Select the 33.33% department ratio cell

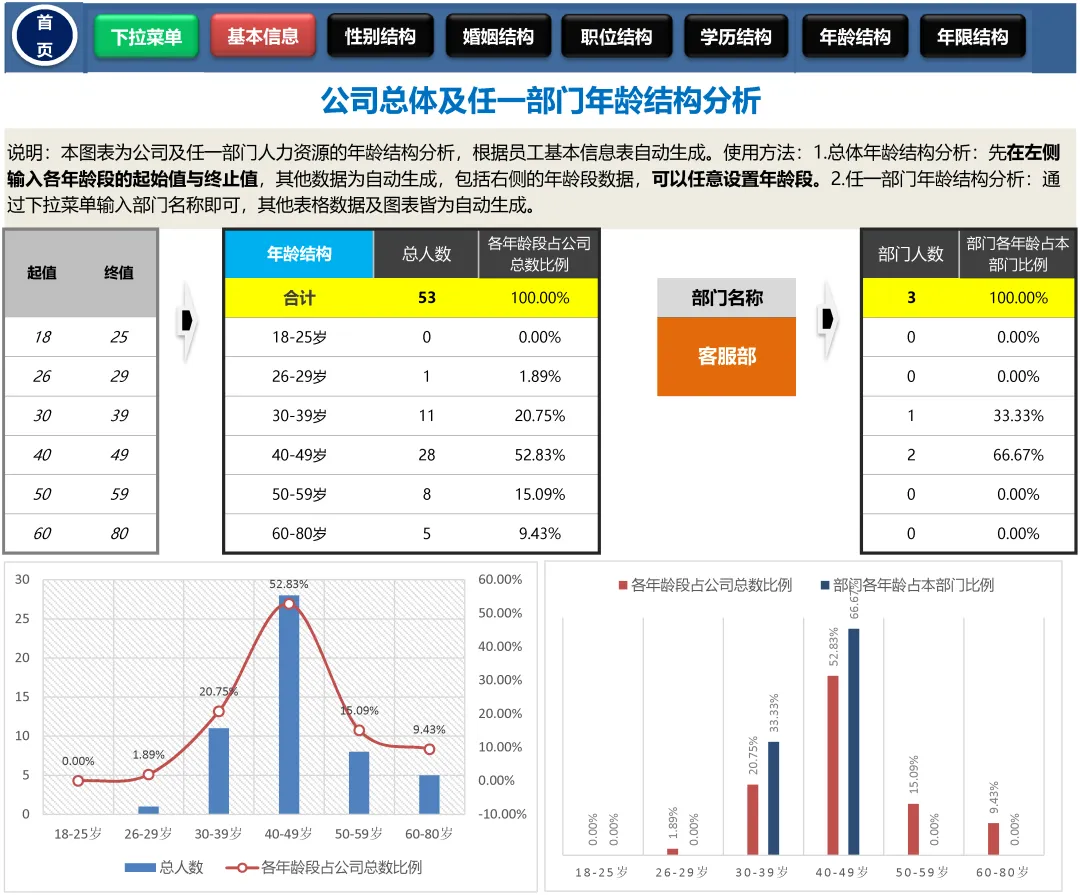click(x=1017, y=415)
